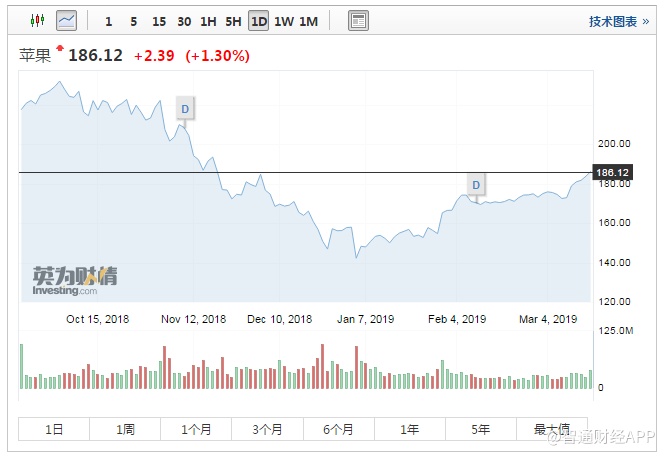This screenshot has width=665, height=456.
Task: Select the 1H interval
Action: (208, 21)
